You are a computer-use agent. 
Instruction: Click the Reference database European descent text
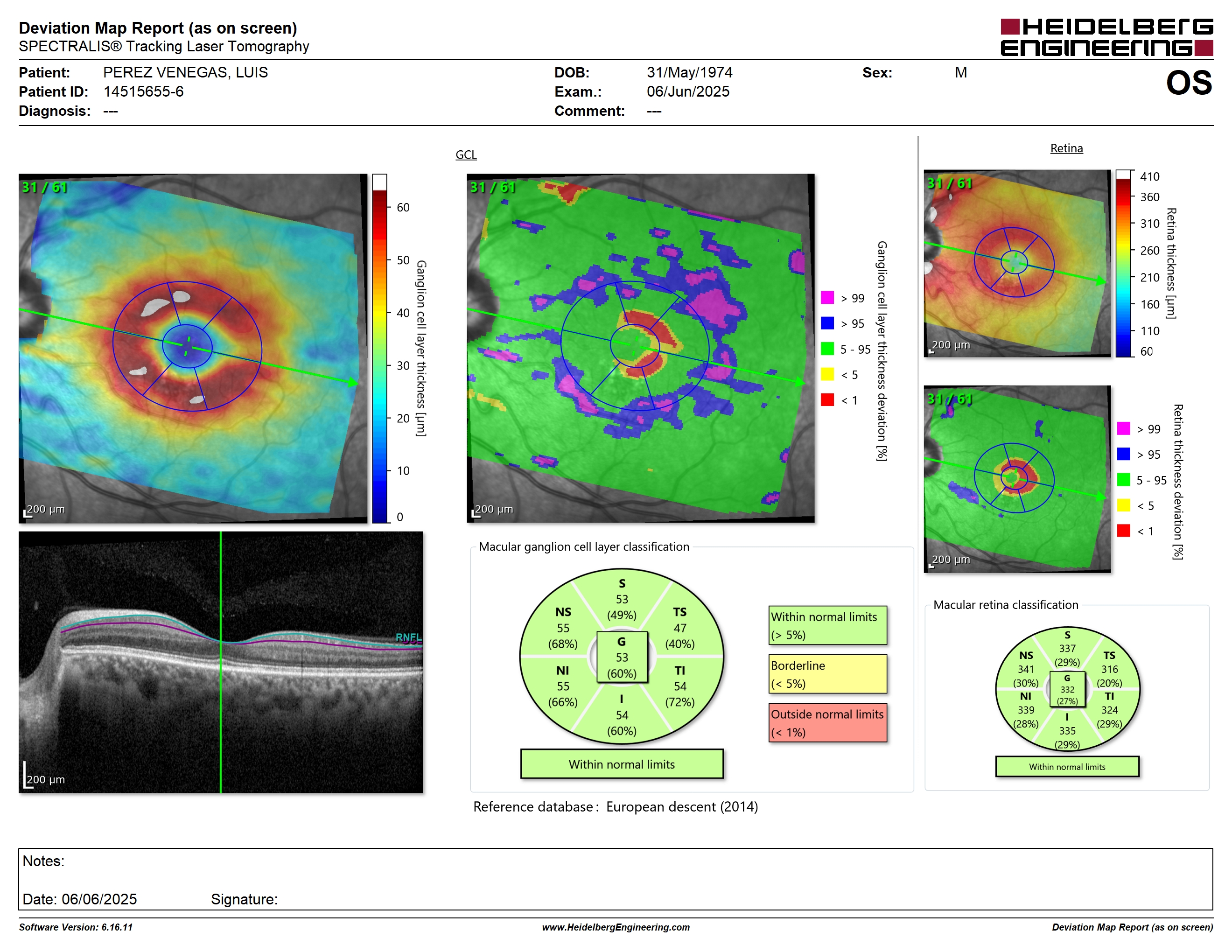tap(616, 806)
